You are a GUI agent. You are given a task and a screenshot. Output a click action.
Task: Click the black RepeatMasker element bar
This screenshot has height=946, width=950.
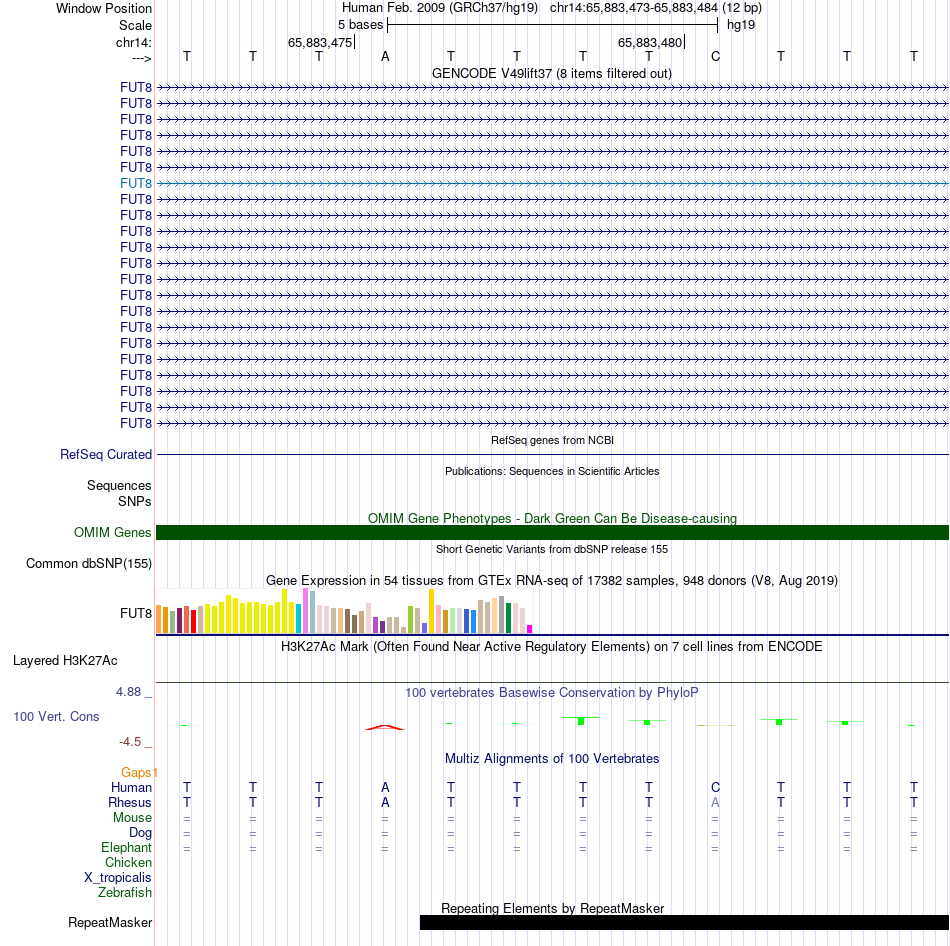tap(684, 922)
